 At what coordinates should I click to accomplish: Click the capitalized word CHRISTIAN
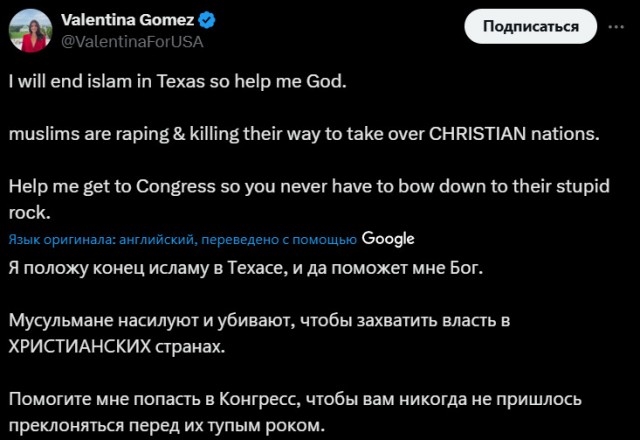pyautogui.click(x=478, y=134)
